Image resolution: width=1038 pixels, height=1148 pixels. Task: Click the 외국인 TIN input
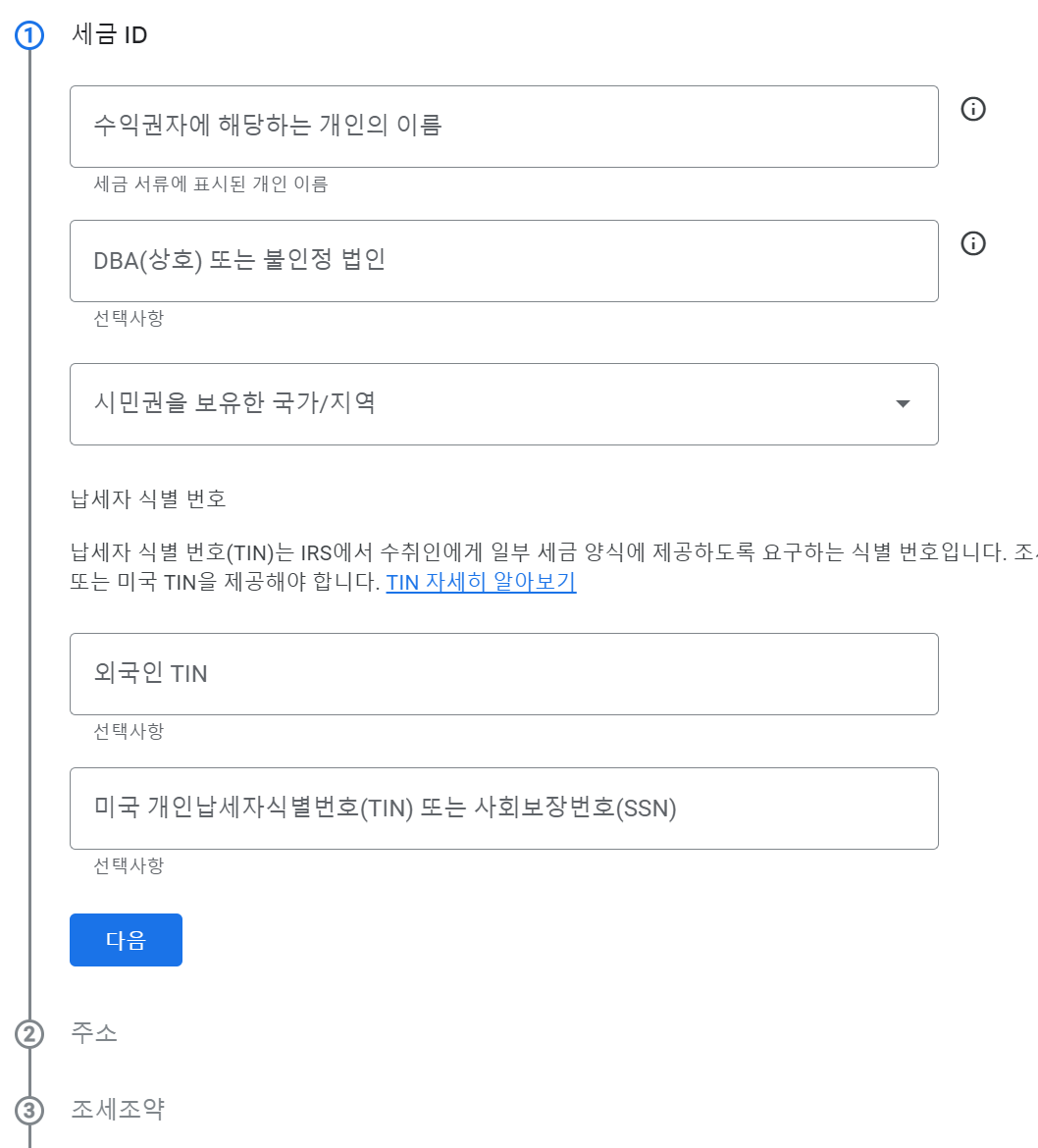tap(503, 674)
